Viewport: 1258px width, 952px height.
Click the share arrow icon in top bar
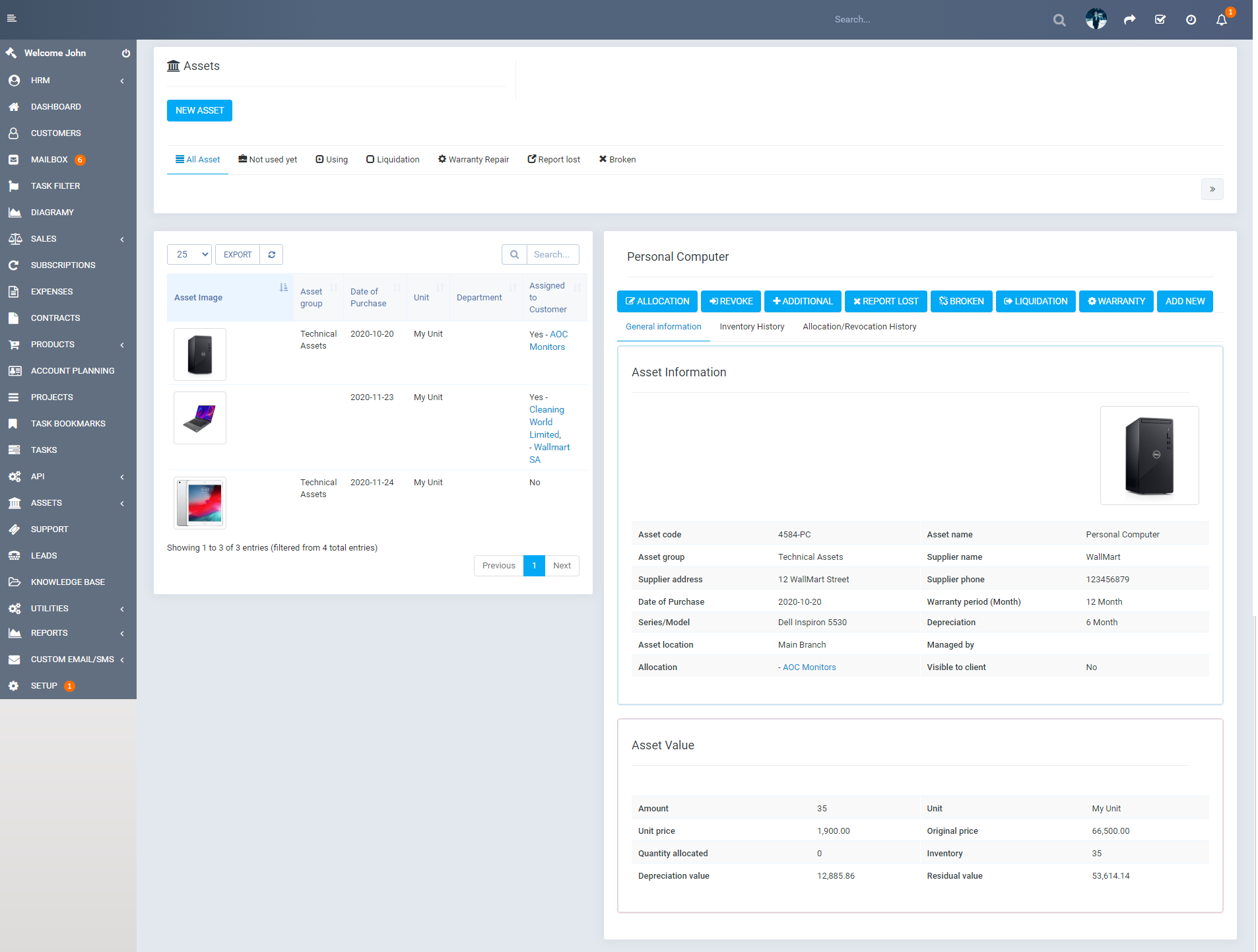1130,20
